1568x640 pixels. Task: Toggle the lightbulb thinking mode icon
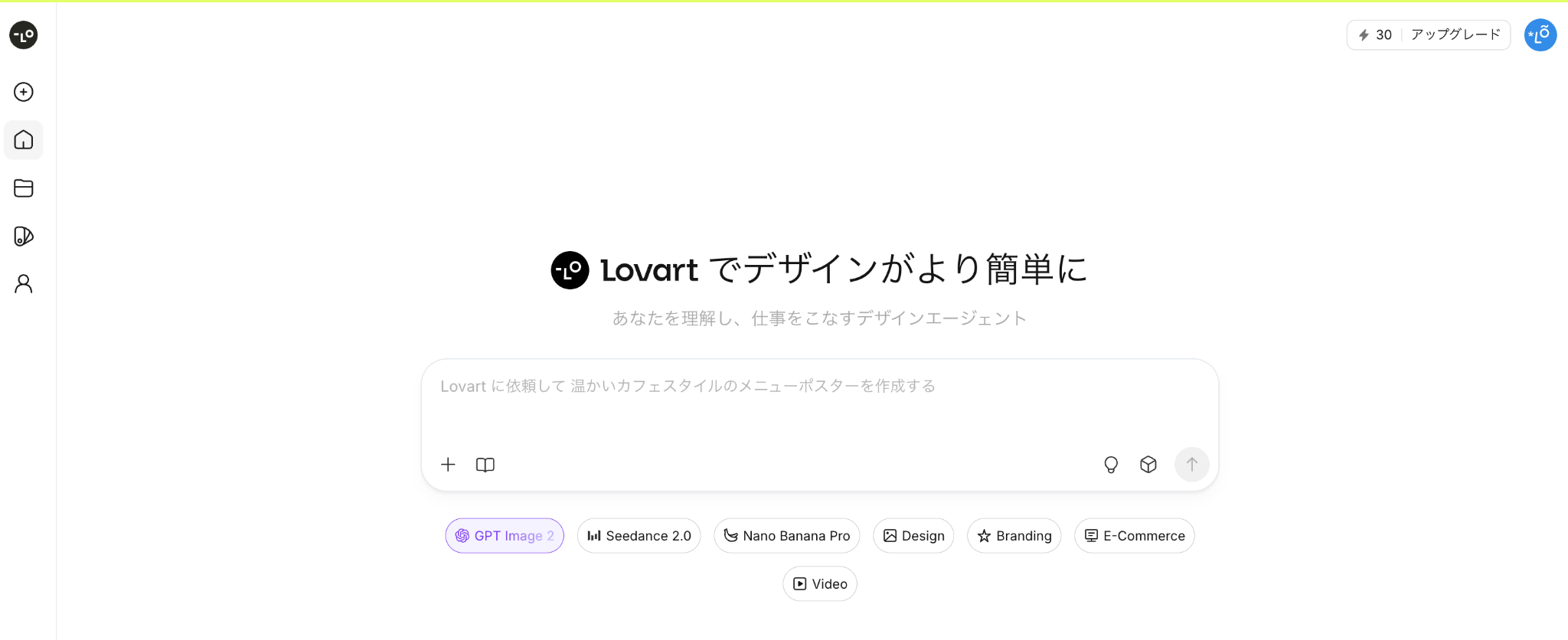(x=1111, y=465)
